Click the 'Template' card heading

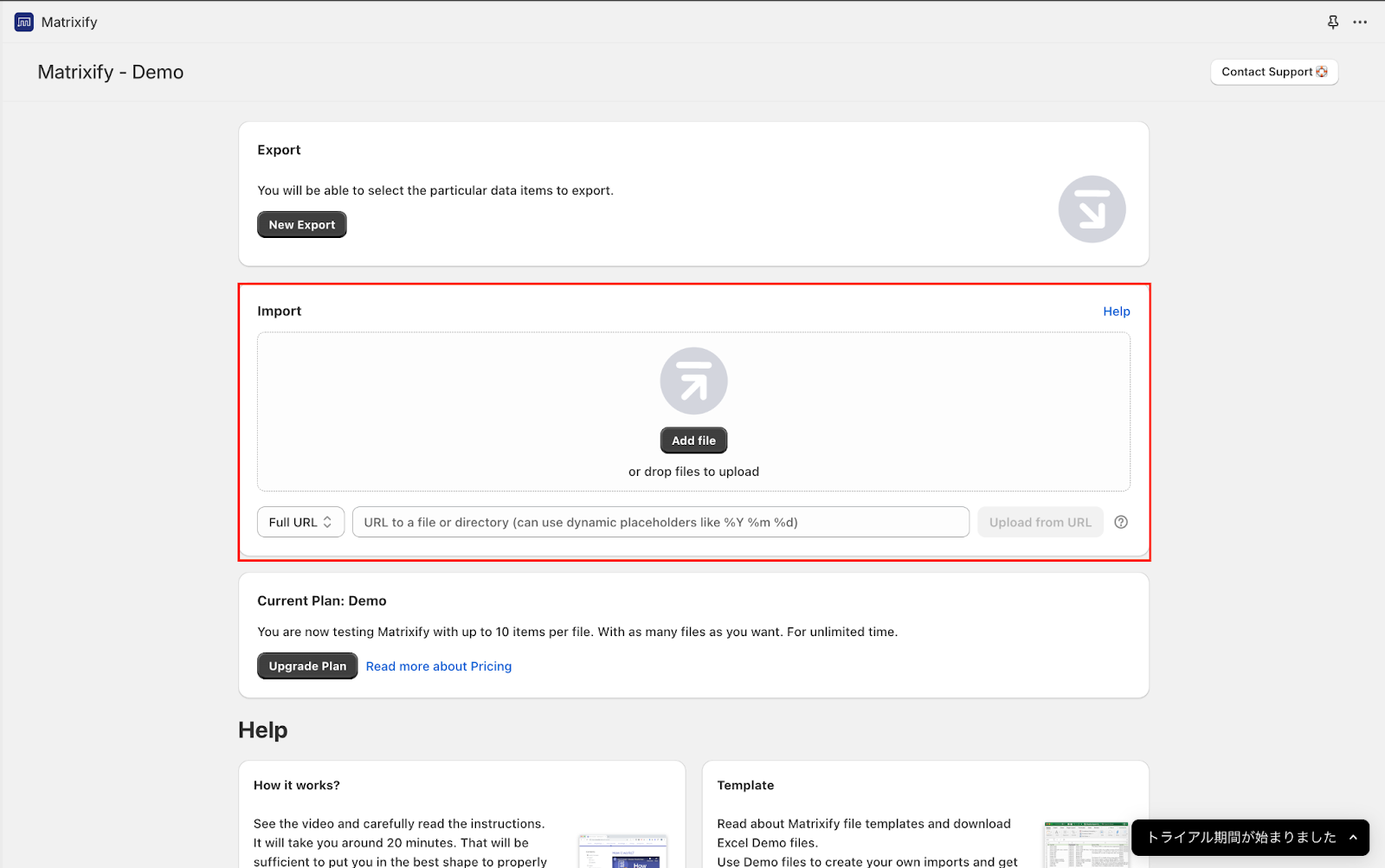745,785
